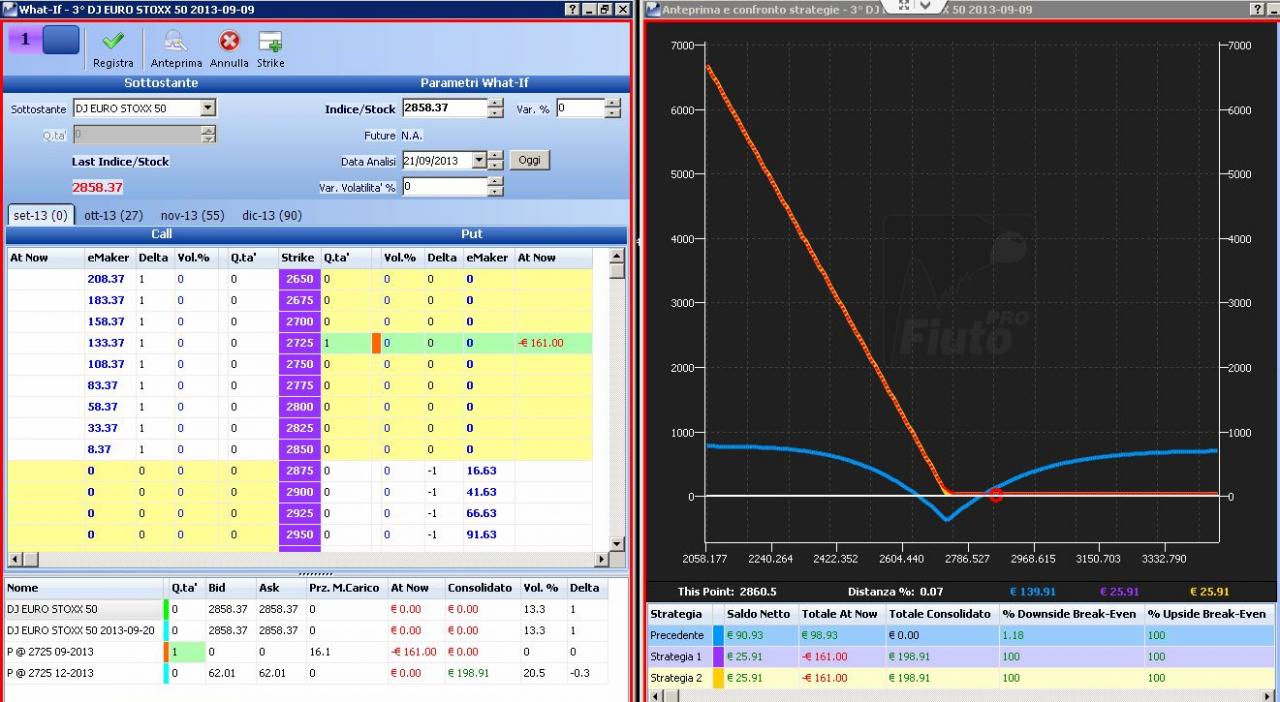1280x702 pixels.
Task: Open the What-If window help icon
Action: coord(572,9)
